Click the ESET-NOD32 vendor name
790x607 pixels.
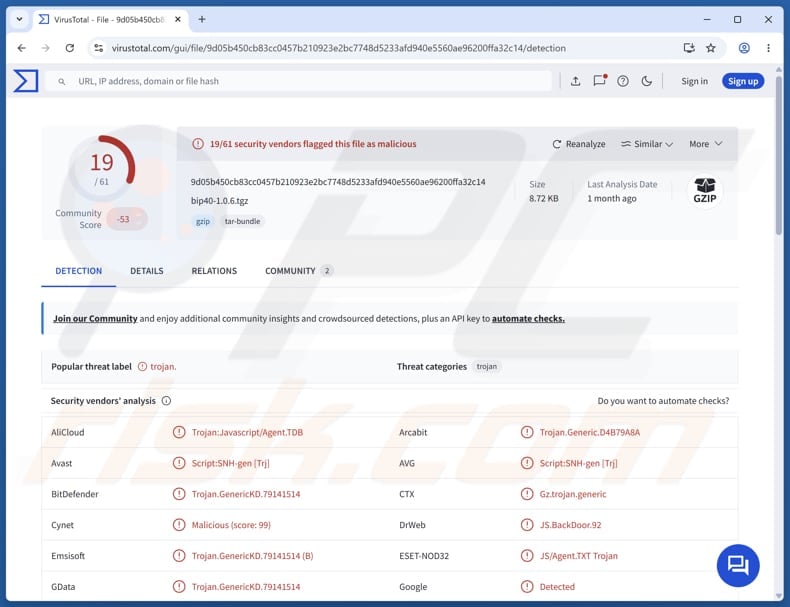point(424,556)
